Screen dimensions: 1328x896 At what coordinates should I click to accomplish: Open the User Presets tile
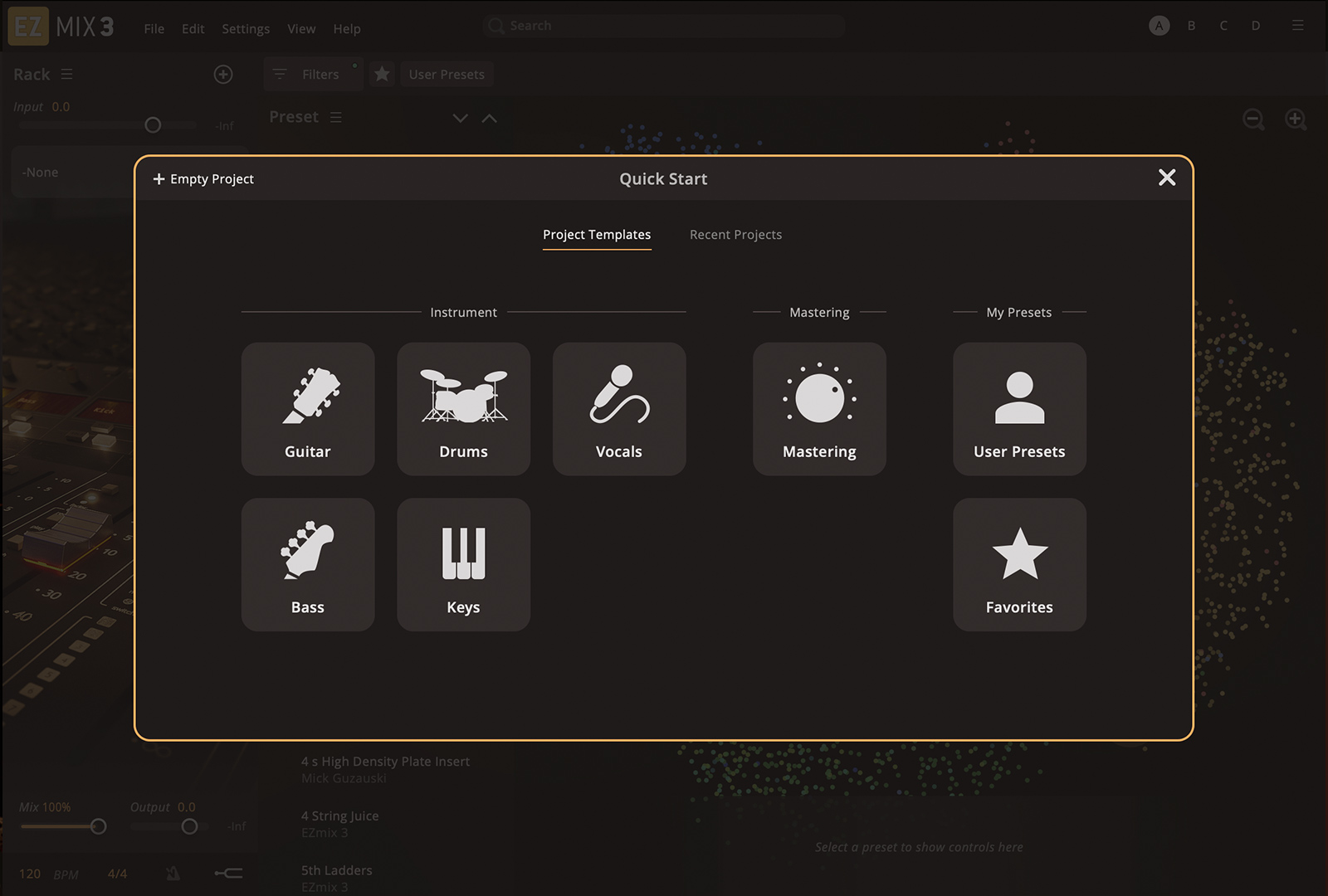(x=1019, y=409)
